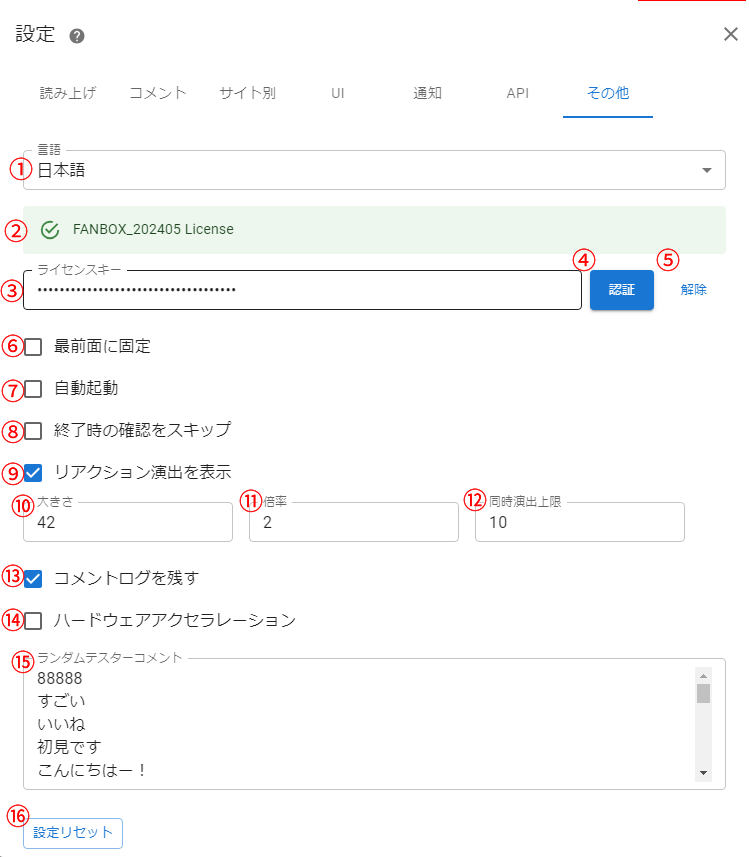Disable リアクション演出を表示 checkbox

(34, 473)
